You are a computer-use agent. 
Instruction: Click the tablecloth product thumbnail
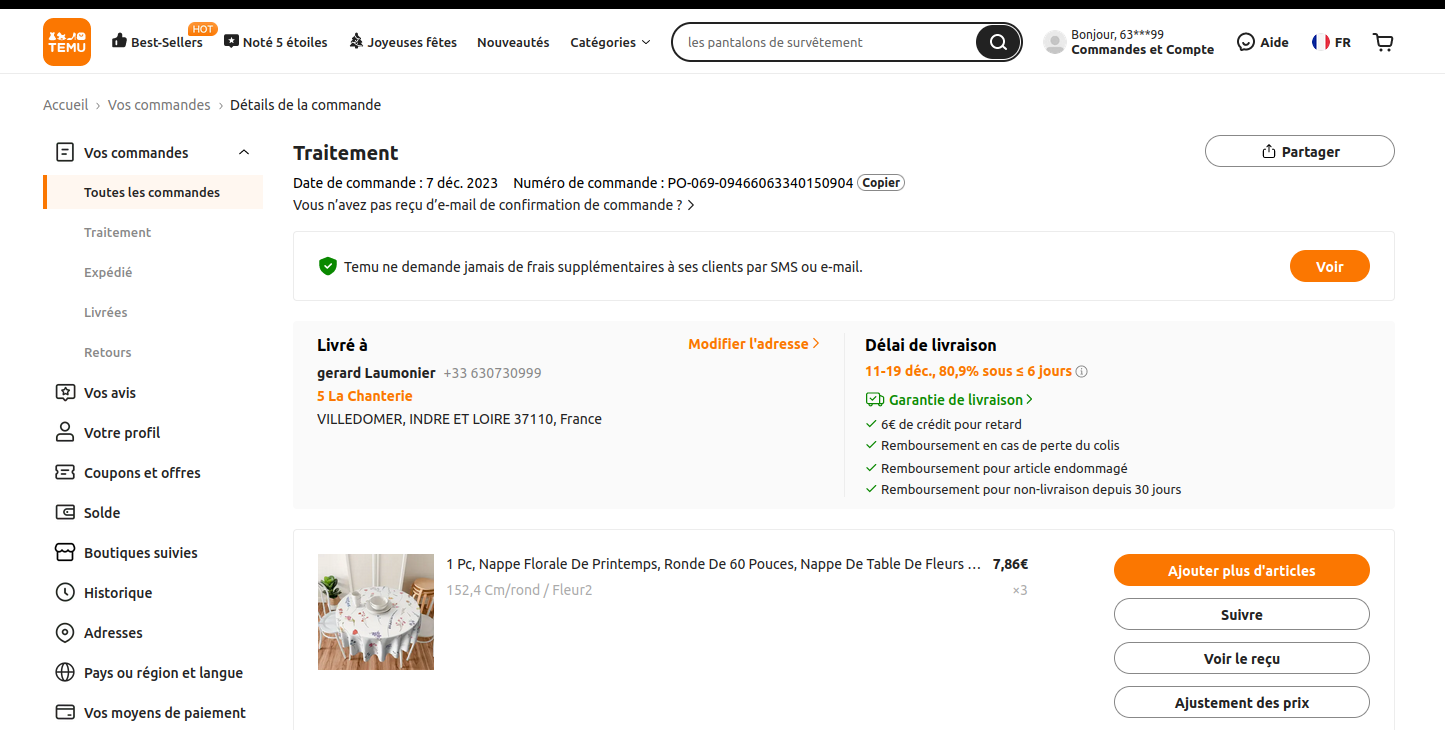tap(376, 612)
